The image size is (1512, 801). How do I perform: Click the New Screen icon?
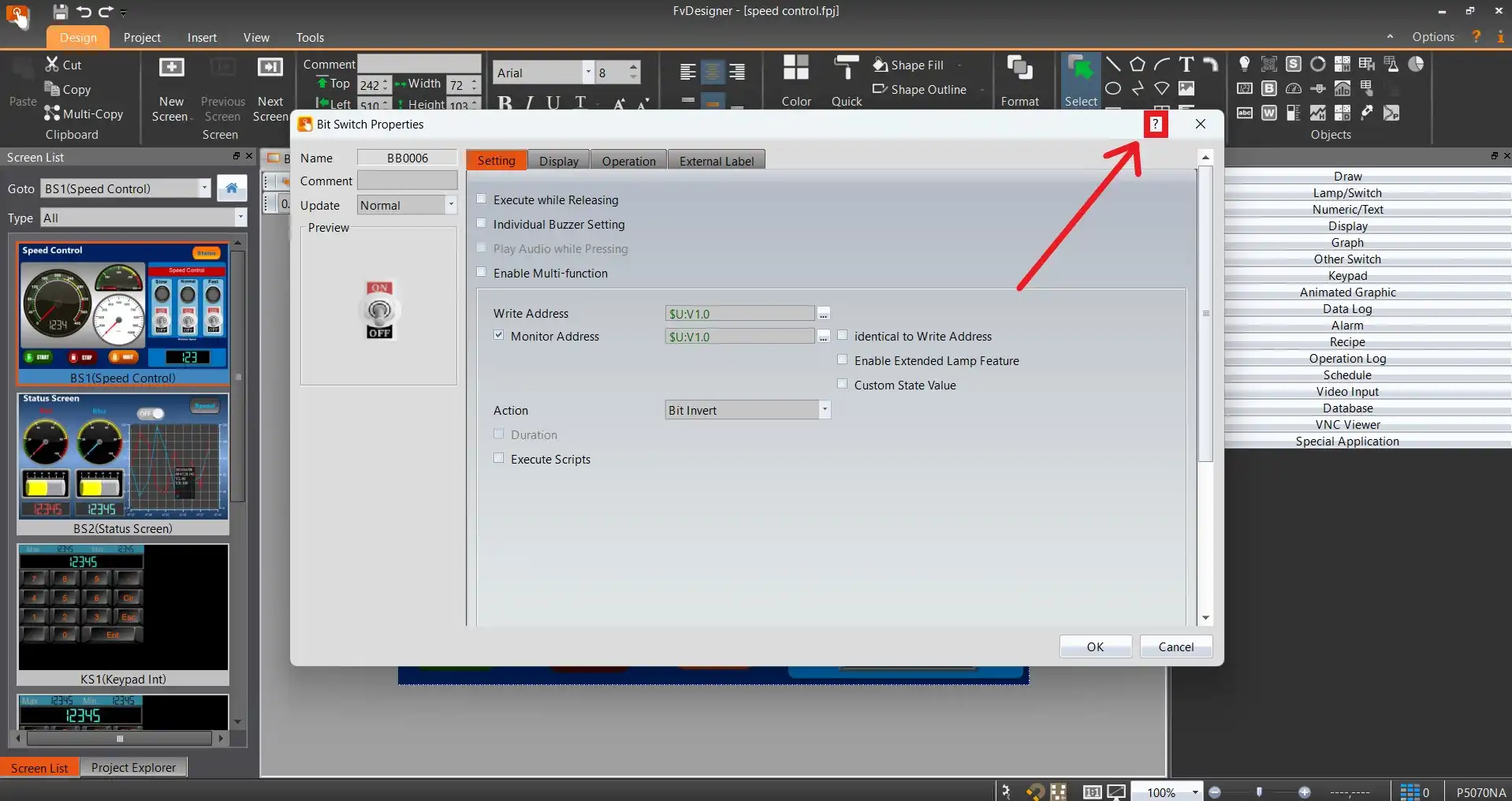pyautogui.click(x=171, y=69)
